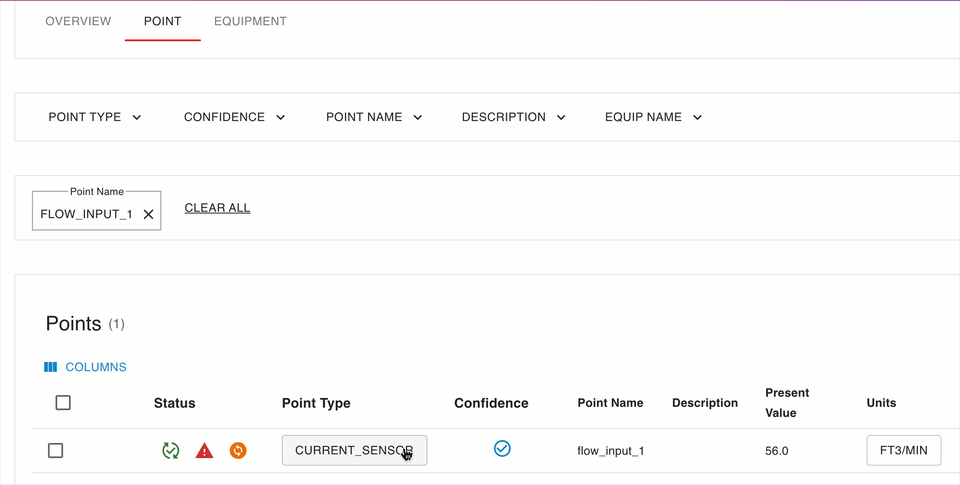Open the Confidence filter dropdown
Screen dimensions: 960x485
click(234, 117)
